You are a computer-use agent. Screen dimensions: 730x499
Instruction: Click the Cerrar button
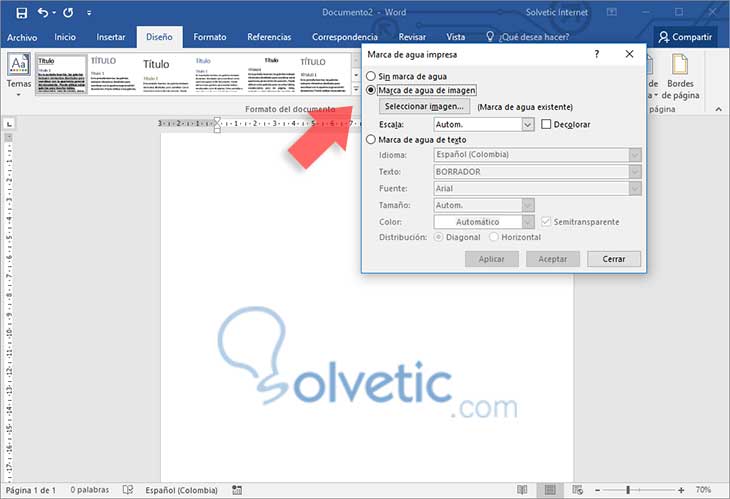click(x=614, y=259)
